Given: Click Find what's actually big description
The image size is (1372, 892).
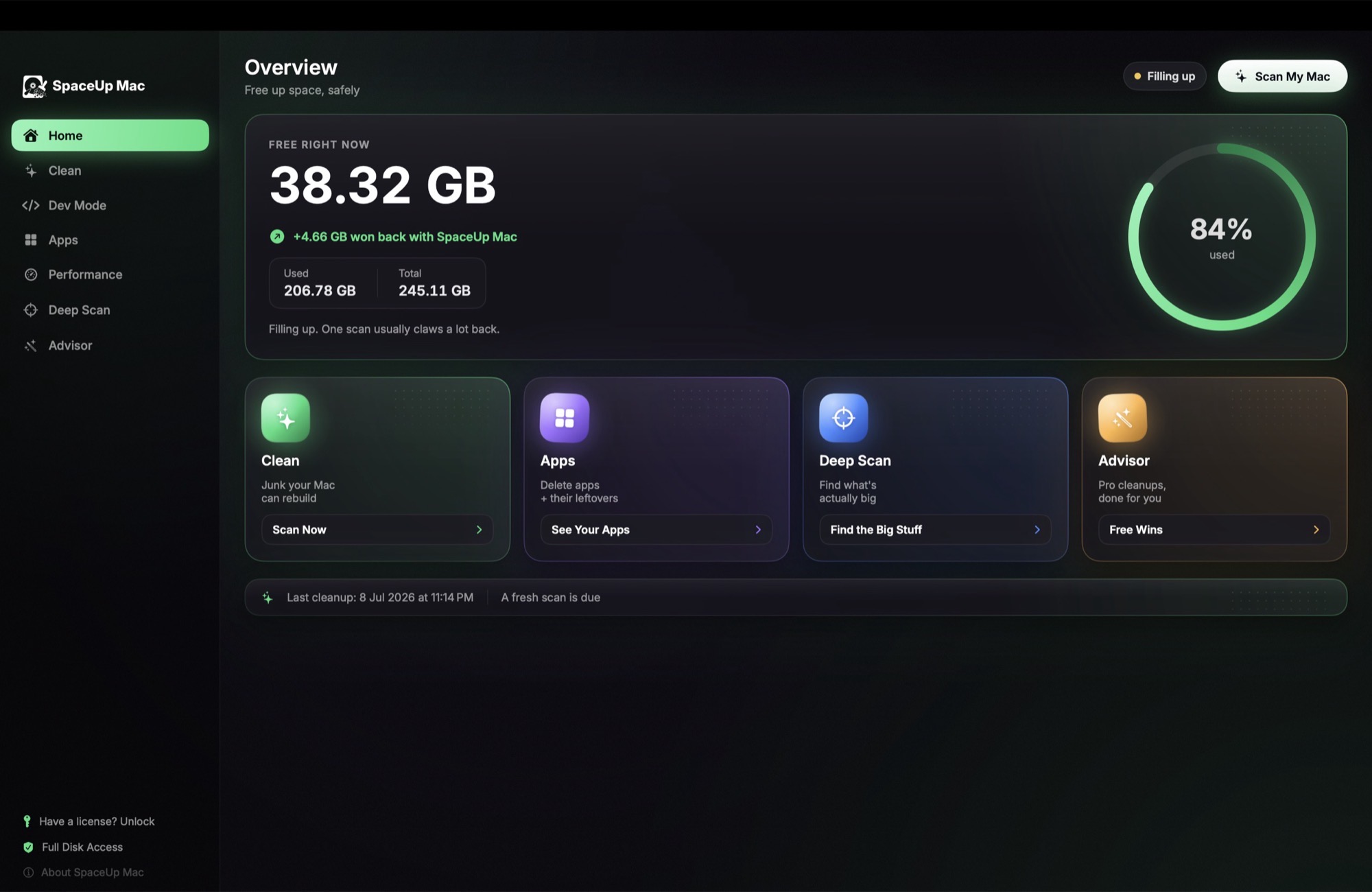Looking at the screenshot, I should coord(848,492).
